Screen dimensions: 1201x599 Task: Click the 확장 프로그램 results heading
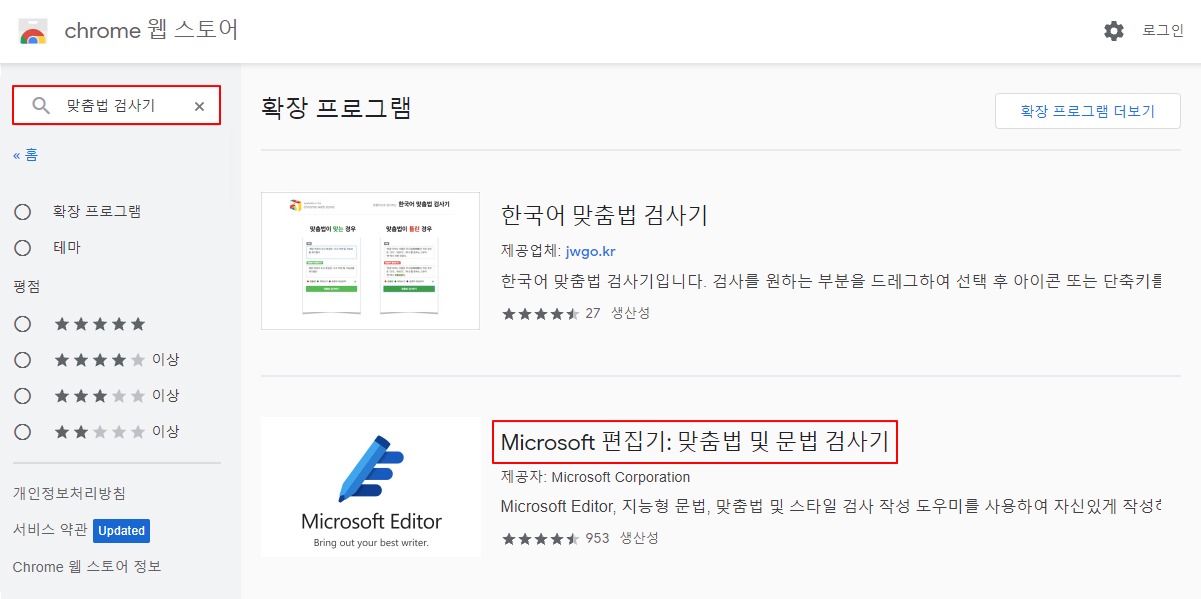(336, 108)
